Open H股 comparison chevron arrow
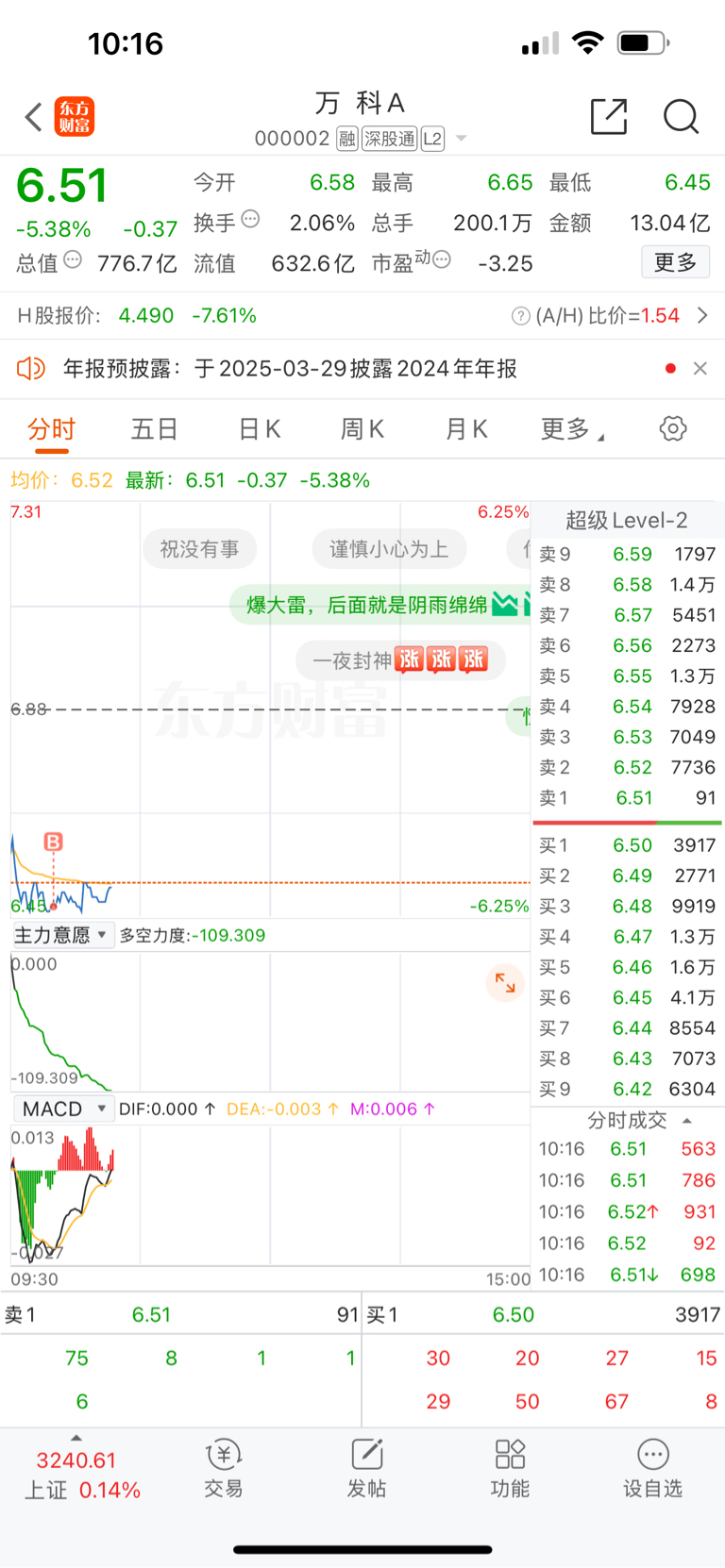This screenshot has width=725, height=1568. (x=702, y=315)
